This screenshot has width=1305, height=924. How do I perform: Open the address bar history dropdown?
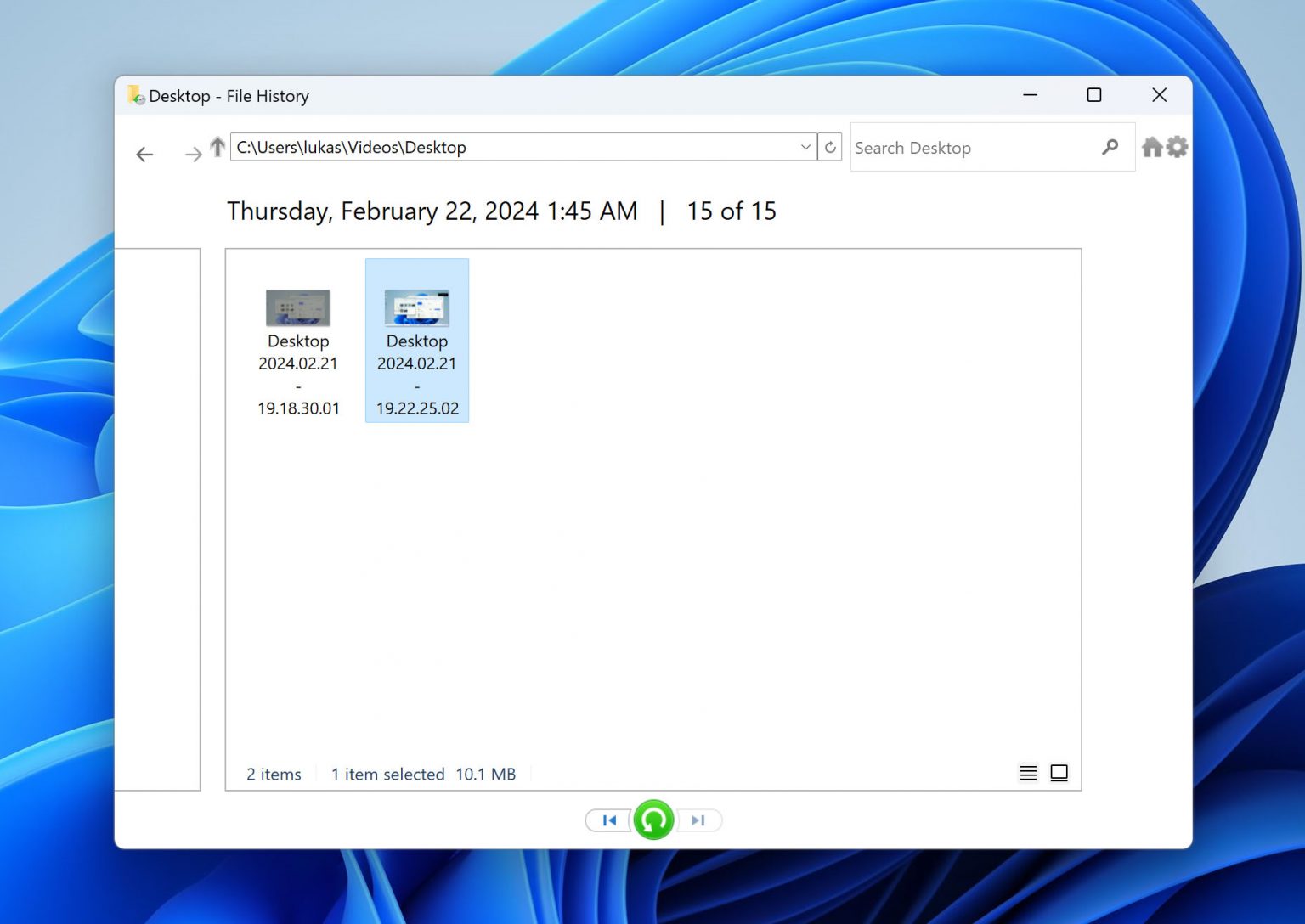tap(805, 147)
